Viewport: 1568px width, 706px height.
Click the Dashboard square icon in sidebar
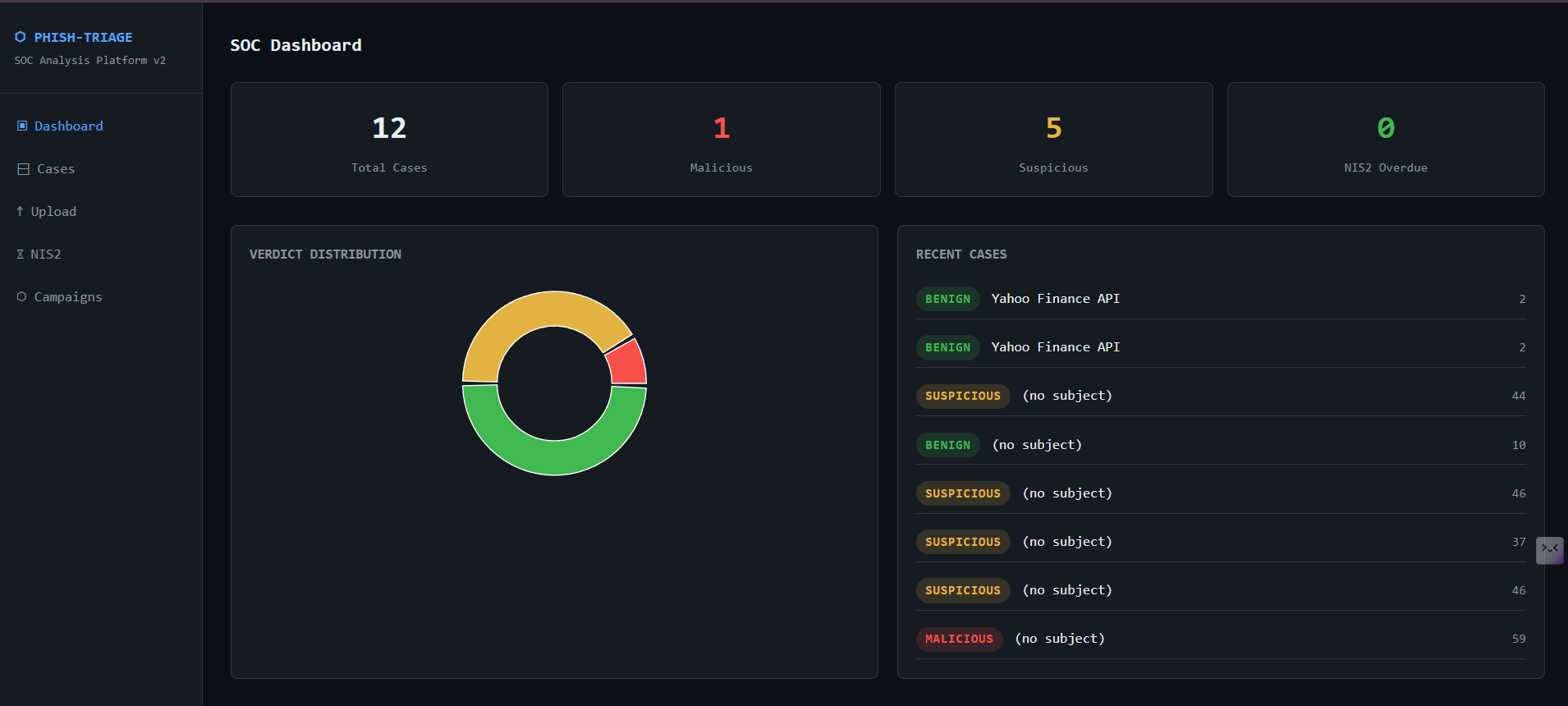(x=22, y=126)
